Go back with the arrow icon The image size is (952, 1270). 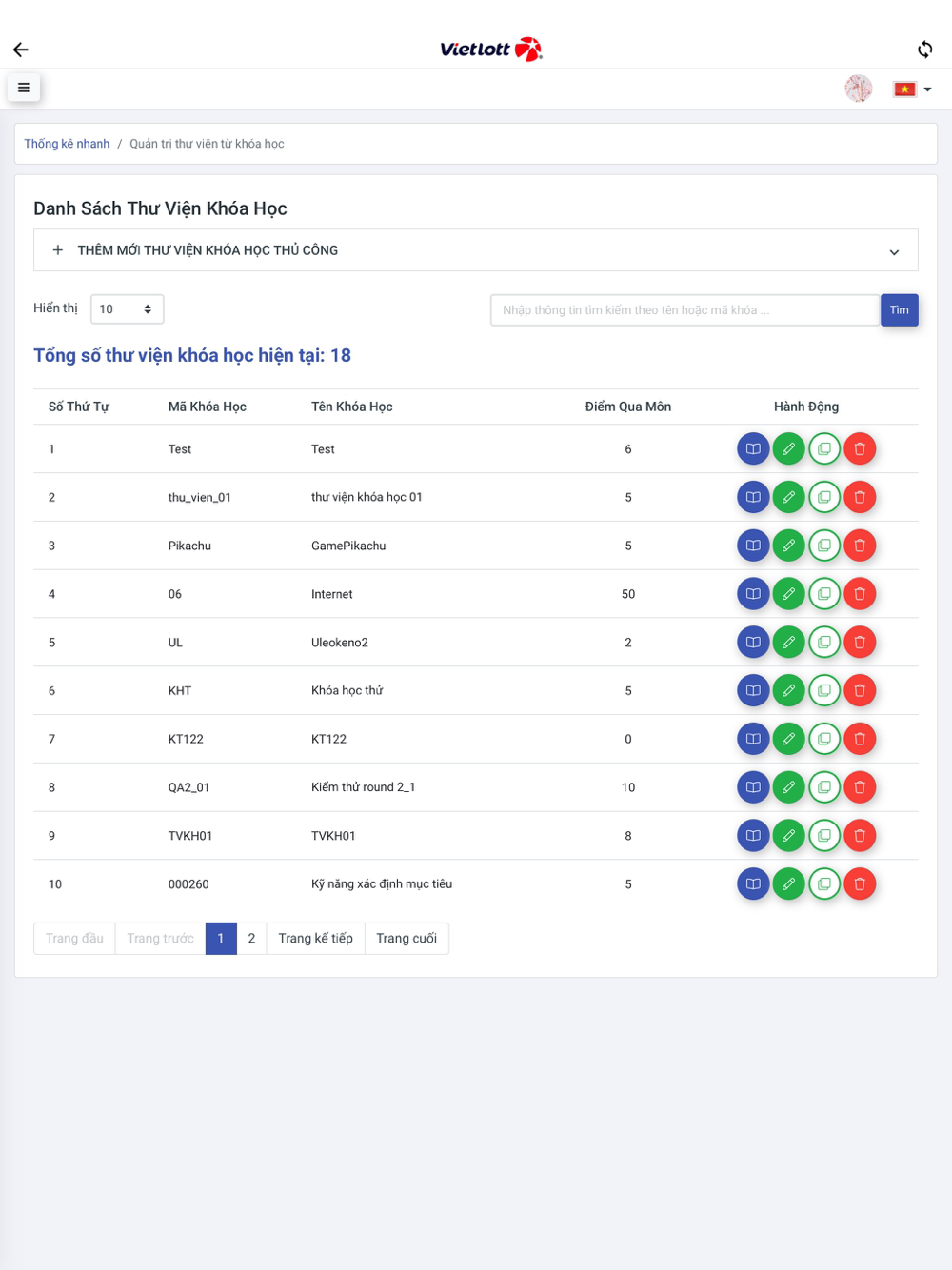point(21,50)
